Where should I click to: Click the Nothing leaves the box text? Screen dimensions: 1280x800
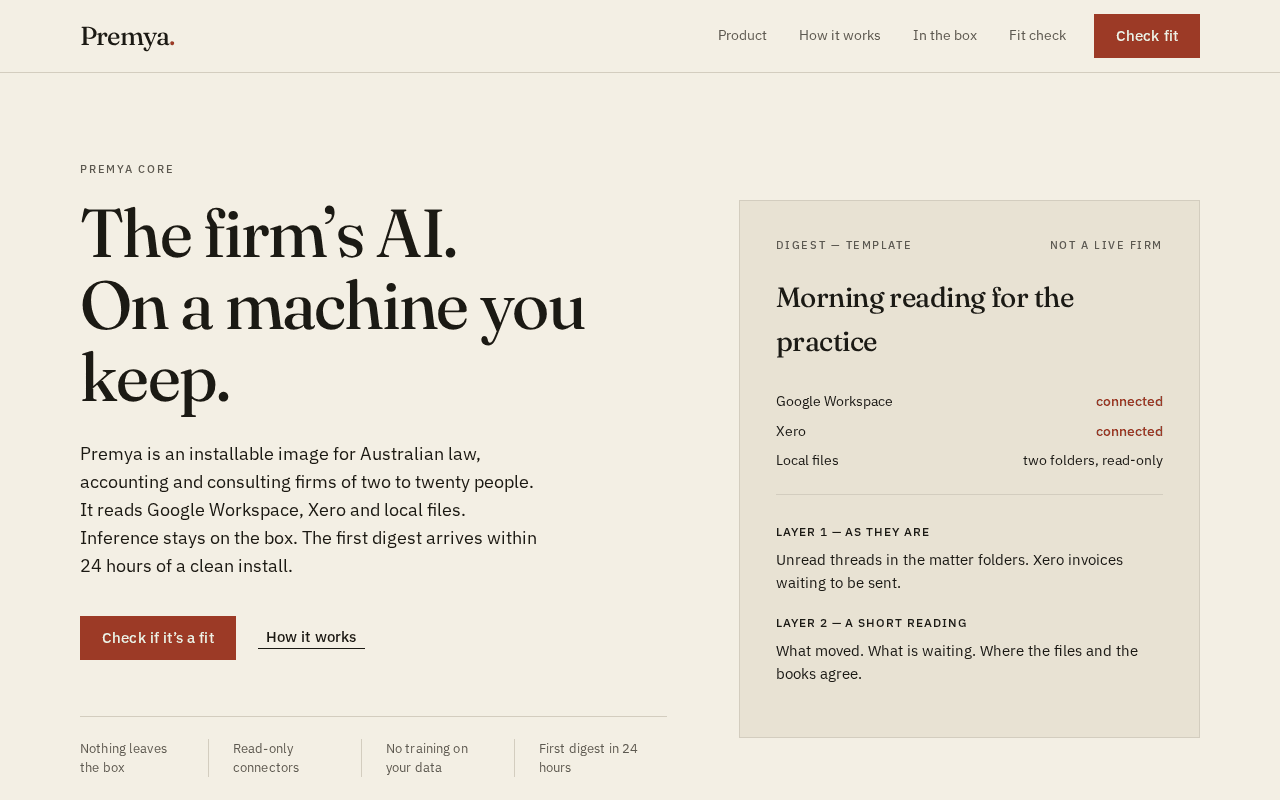coord(124,758)
